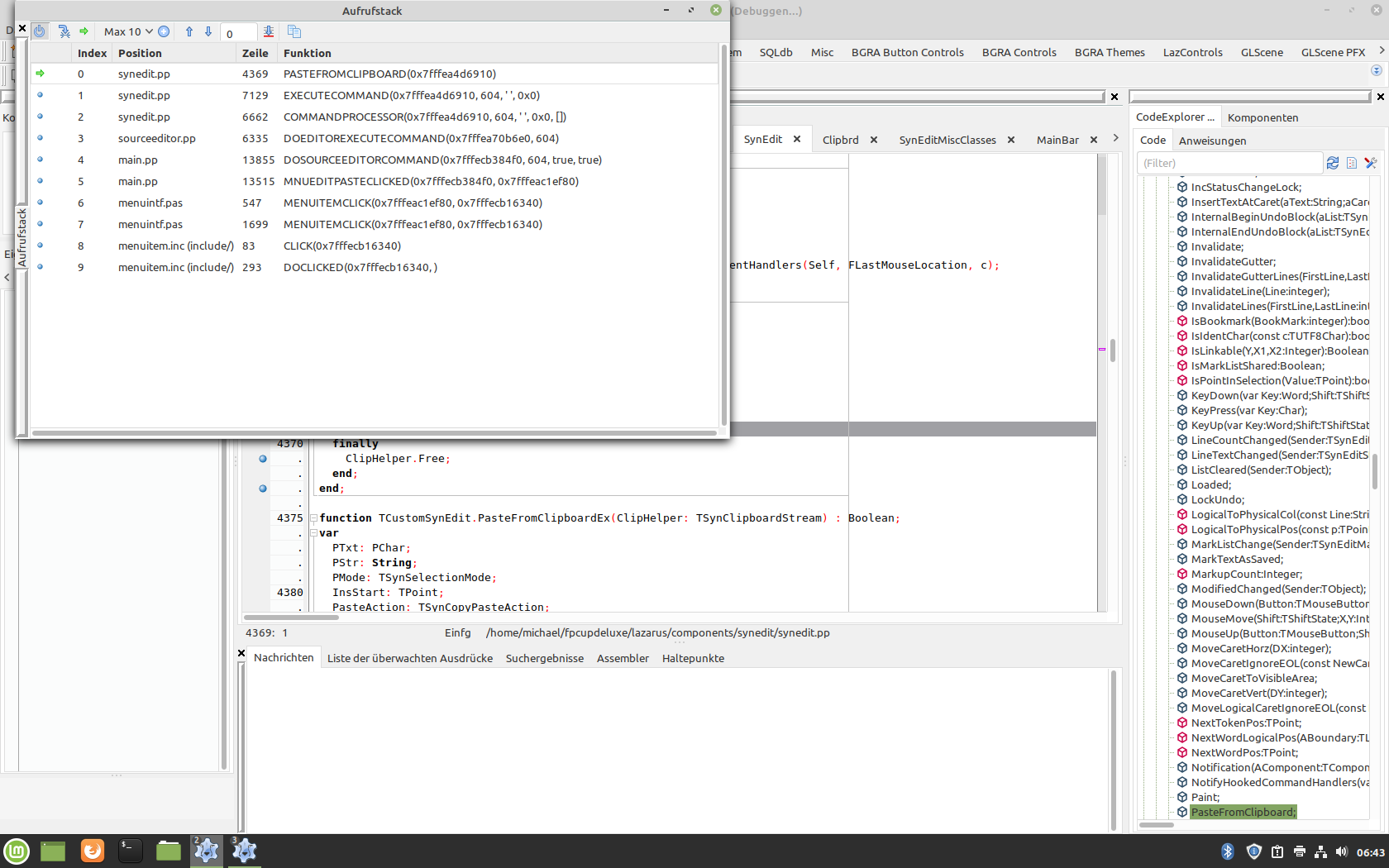Screen dimensions: 1389x868
Task: Click the blue plus show-more frames icon
Action: pos(164,31)
